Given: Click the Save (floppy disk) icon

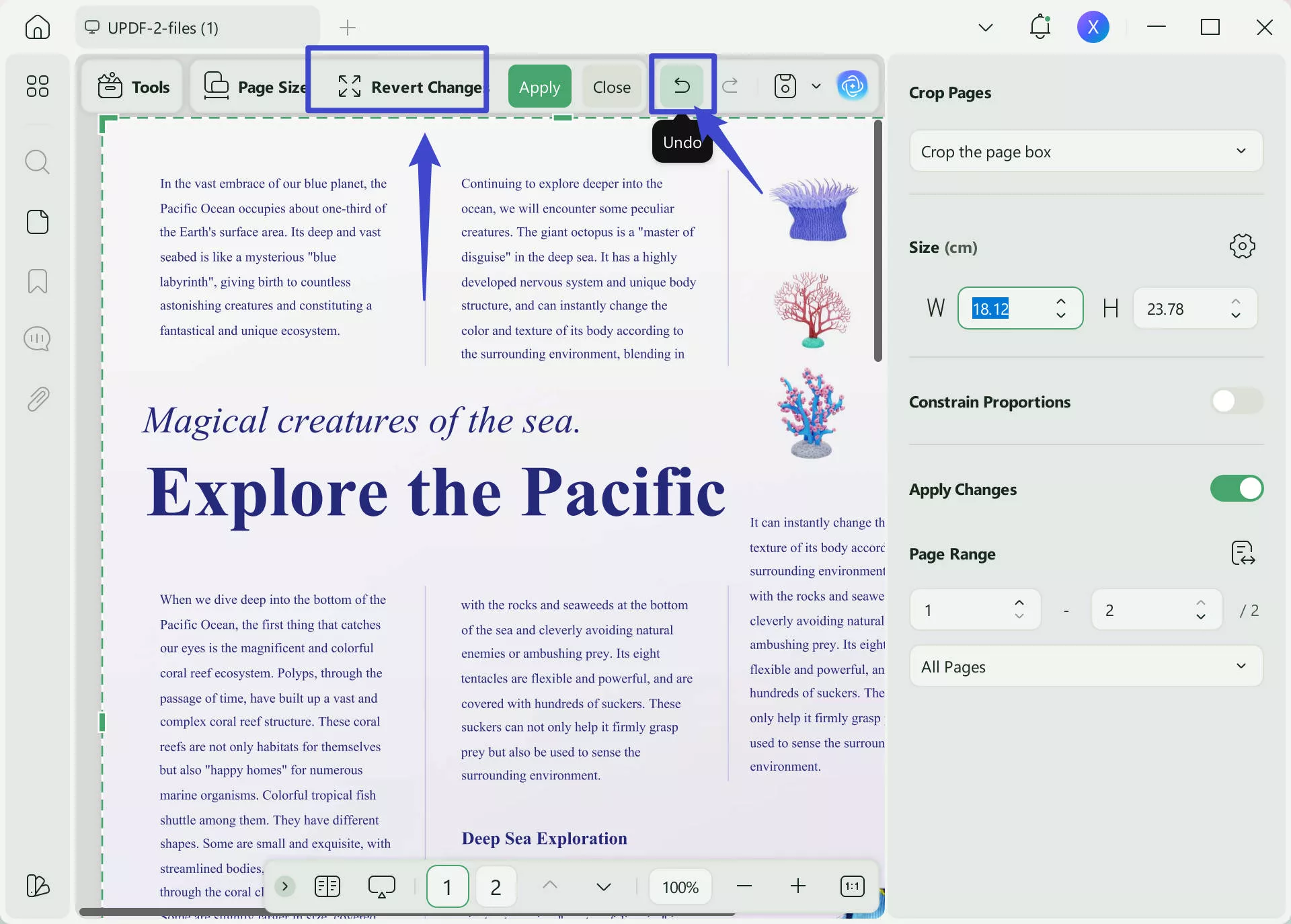Looking at the screenshot, I should [784, 86].
